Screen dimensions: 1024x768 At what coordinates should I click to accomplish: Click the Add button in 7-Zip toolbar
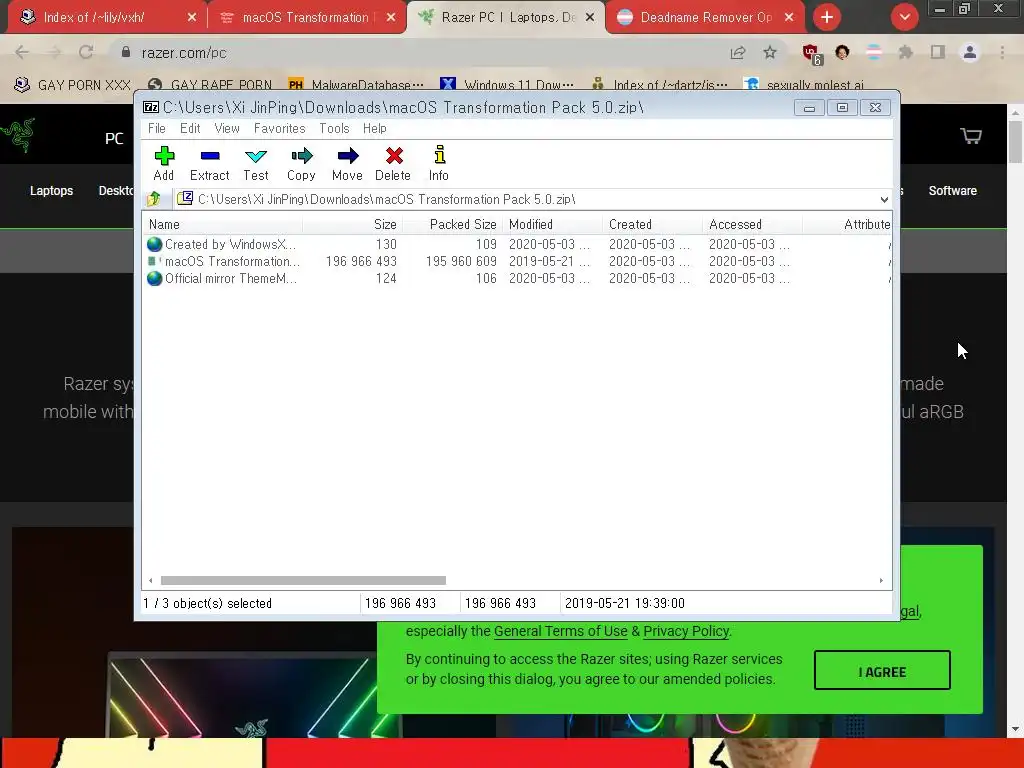164,163
